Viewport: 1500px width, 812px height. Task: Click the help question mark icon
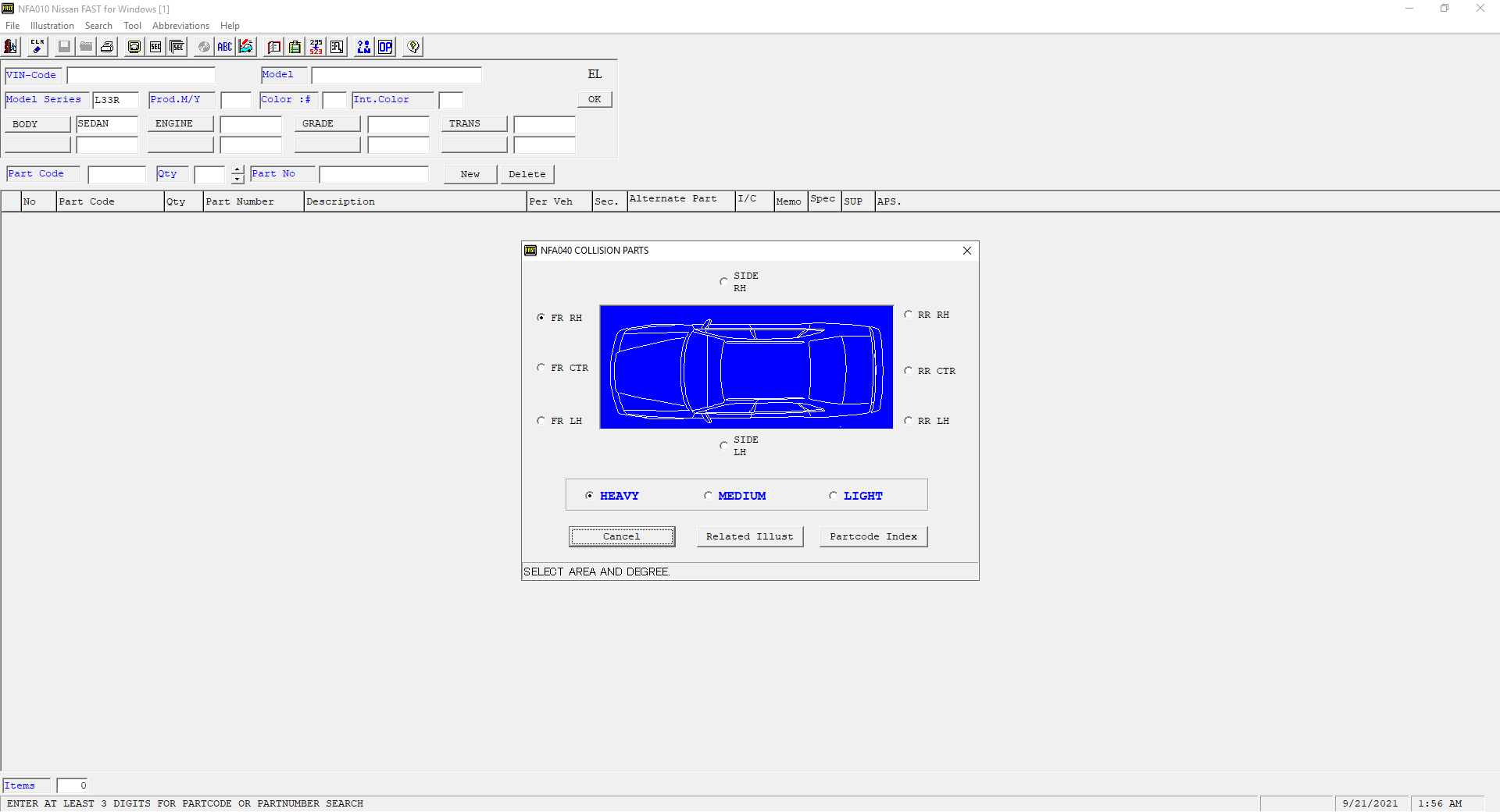pos(413,47)
